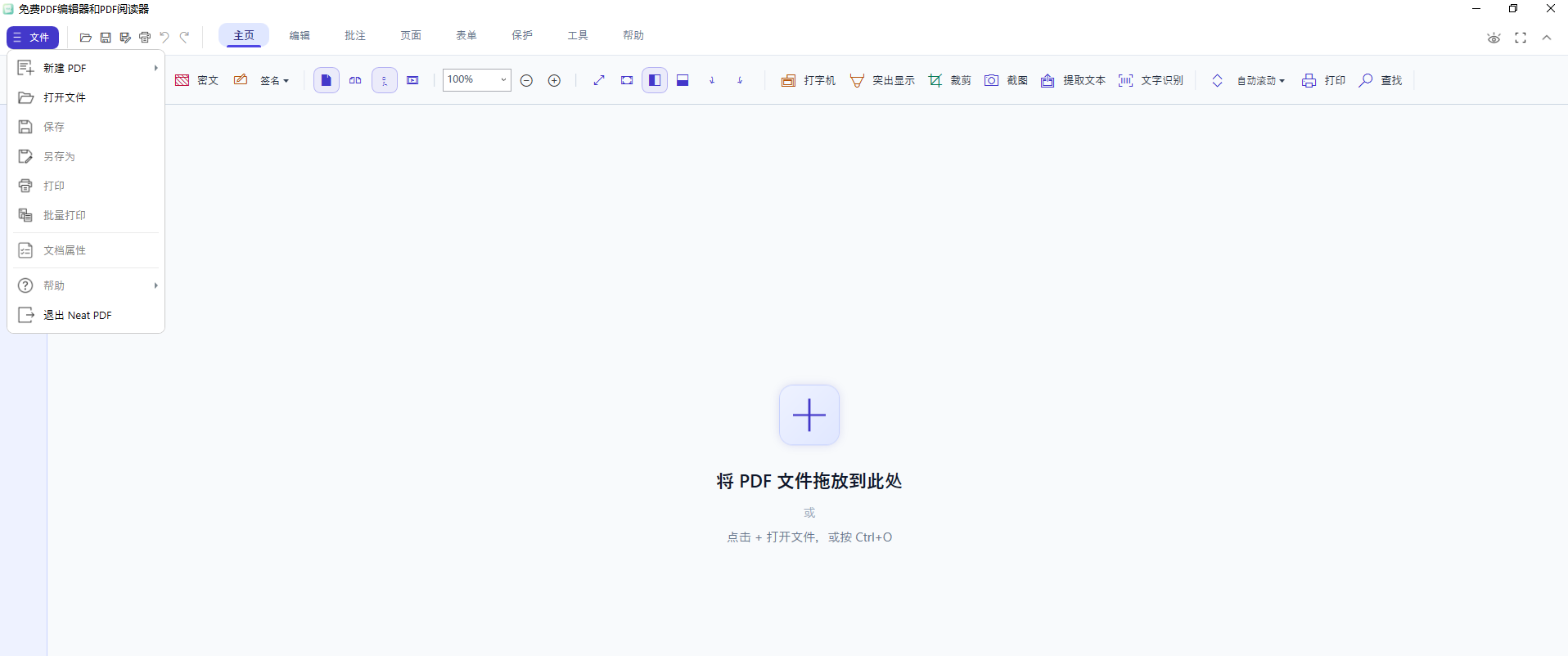1568x656 pixels.
Task: Toggle two-page facing view mode
Action: tap(355, 80)
